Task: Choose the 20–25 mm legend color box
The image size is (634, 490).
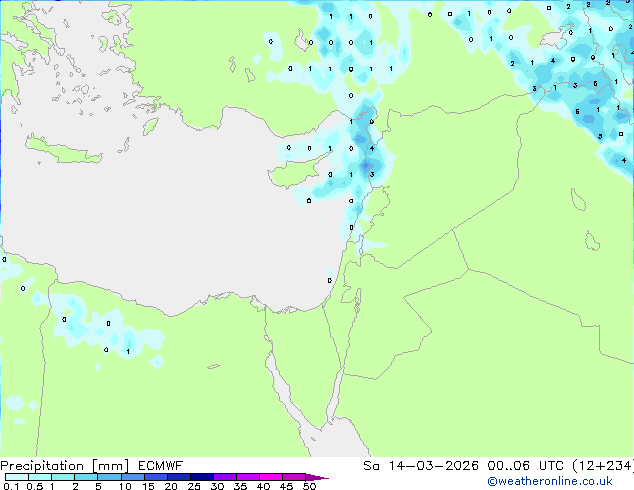Action: 178,477
